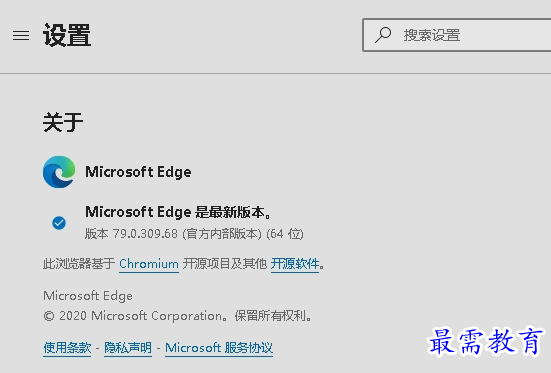This screenshot has width=551, height=373.
Task: Click the 最需教育 watermark
Action: (x=486, y=341)
